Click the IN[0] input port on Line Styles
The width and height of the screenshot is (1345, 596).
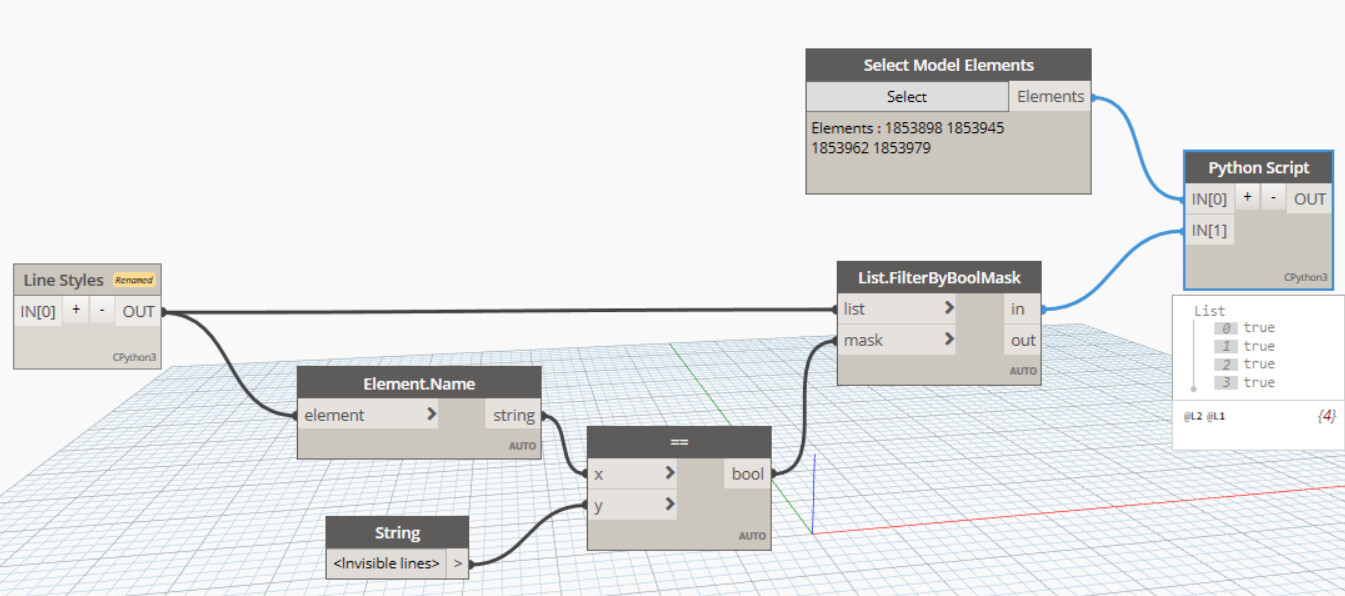coord(36,311)
